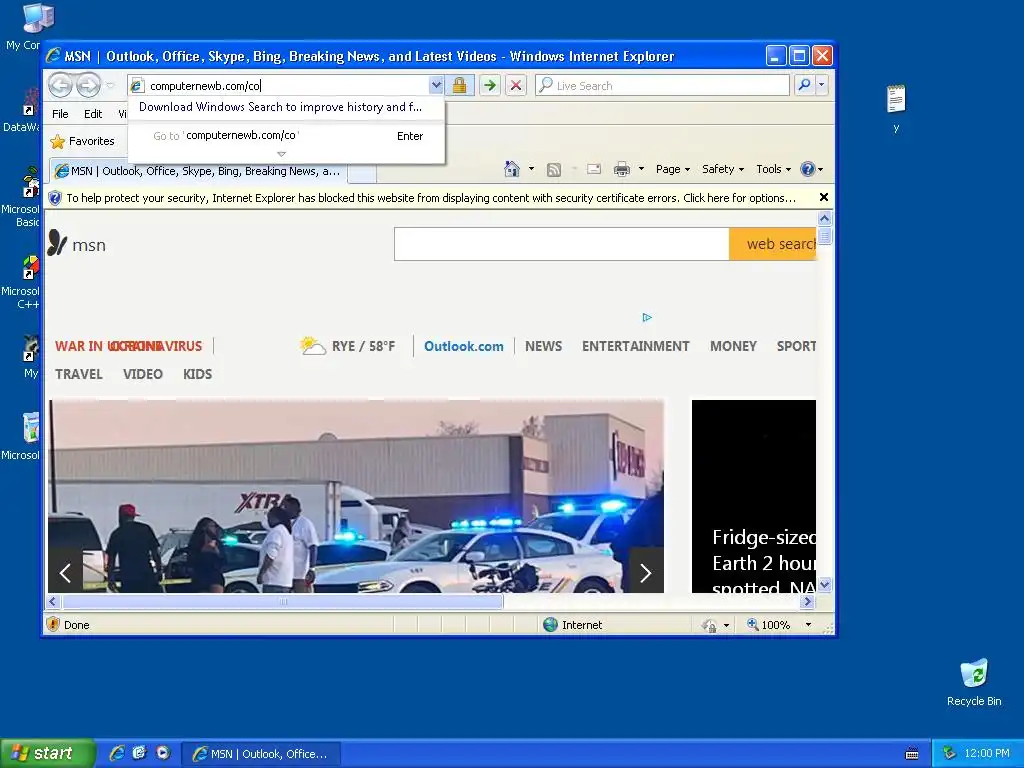
Task: Open the Page menu
Action: click(x=673, y=169)
